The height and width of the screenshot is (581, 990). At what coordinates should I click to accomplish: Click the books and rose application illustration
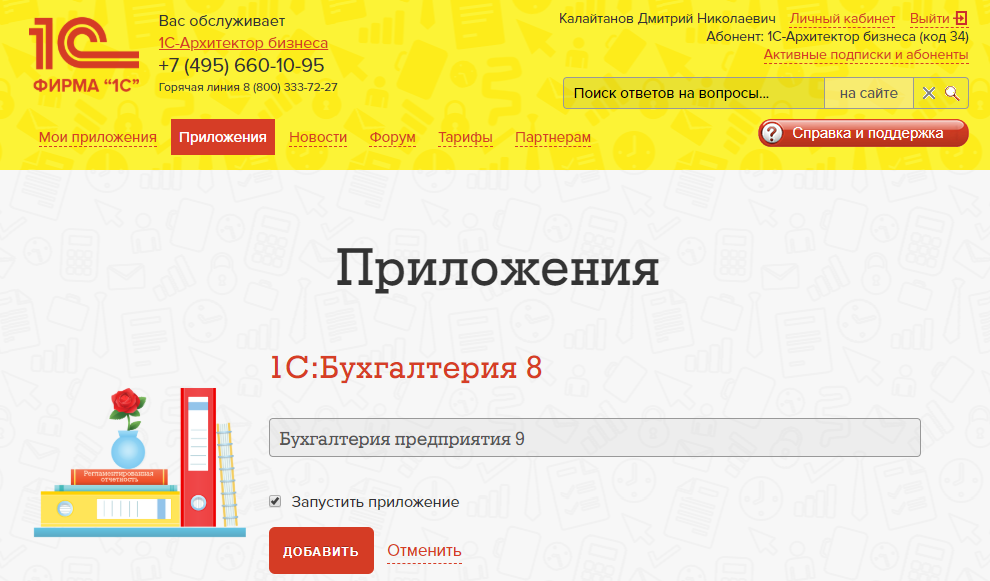point(140,462)
